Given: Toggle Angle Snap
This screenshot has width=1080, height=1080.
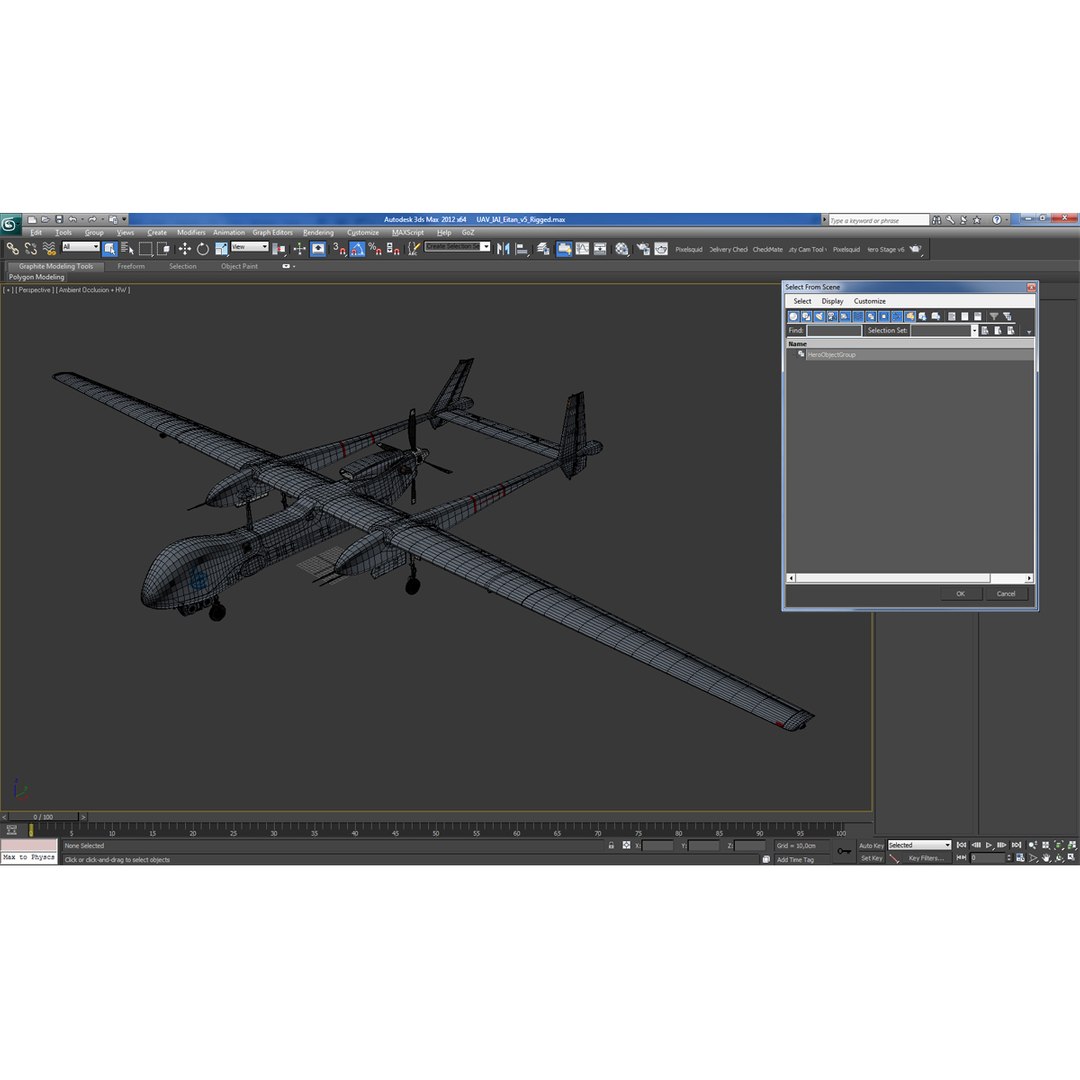Looking at the screenshot, I should tap(357, 249).
